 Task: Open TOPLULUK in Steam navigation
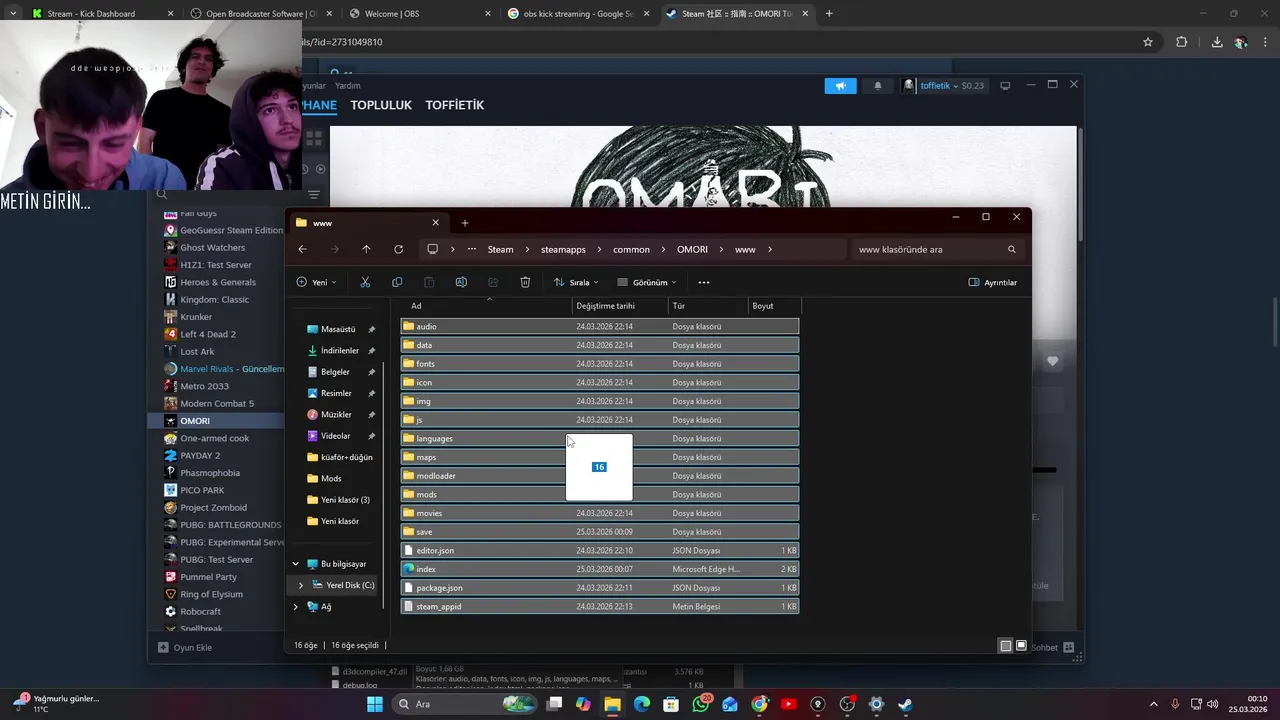pyautogui.click(x=381, y=105)
